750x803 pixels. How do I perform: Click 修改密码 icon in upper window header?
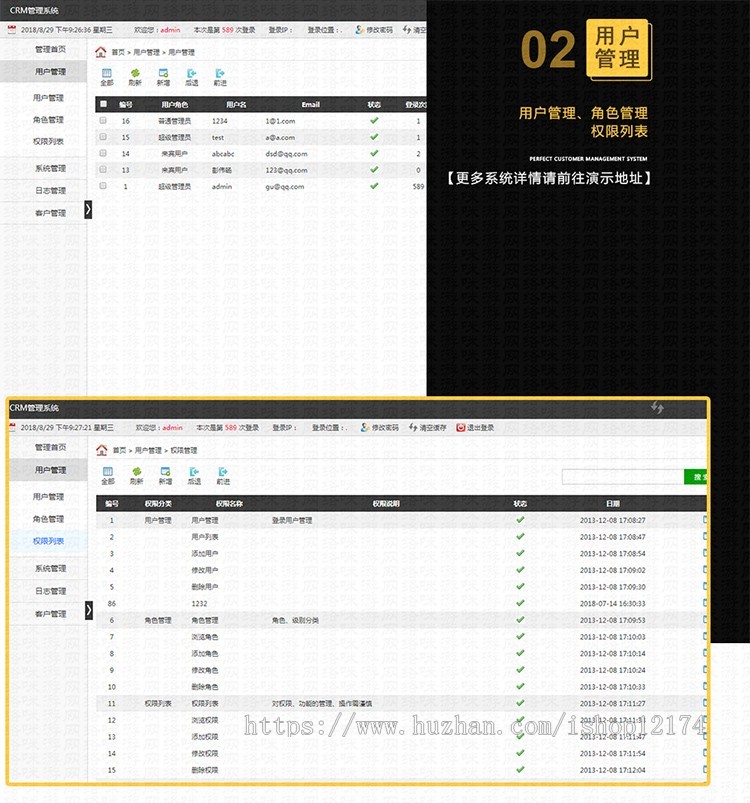pyautogui.click(x=359, y=30)
